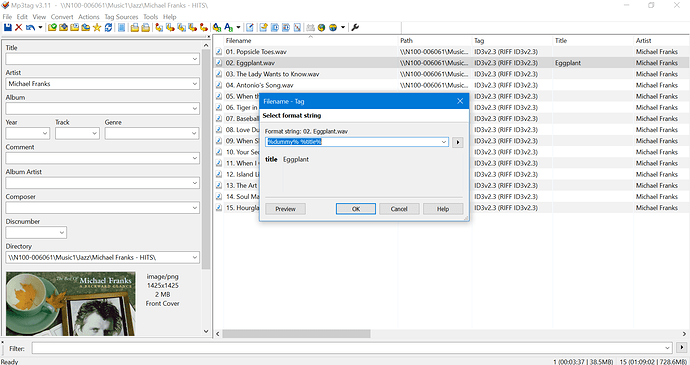This screenshot has width=690, height=365.
Task: Click the wrench Options icon
Action: [x=355, y=27]
